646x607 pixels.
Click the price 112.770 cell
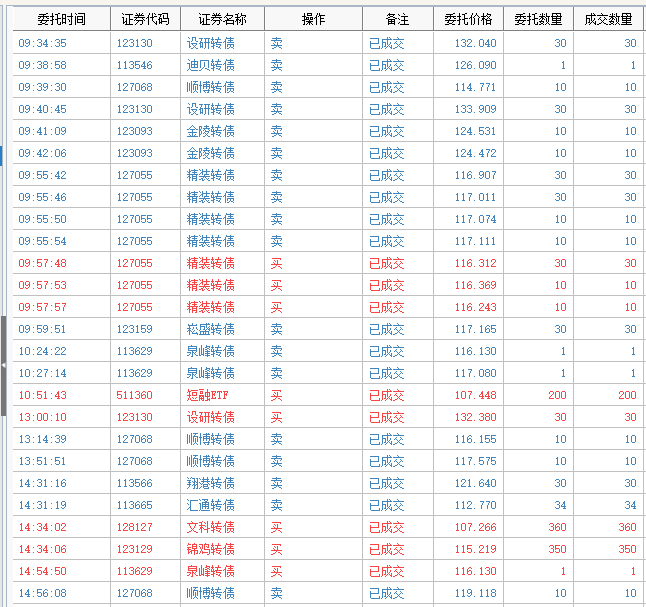click(x=475, y=505)
